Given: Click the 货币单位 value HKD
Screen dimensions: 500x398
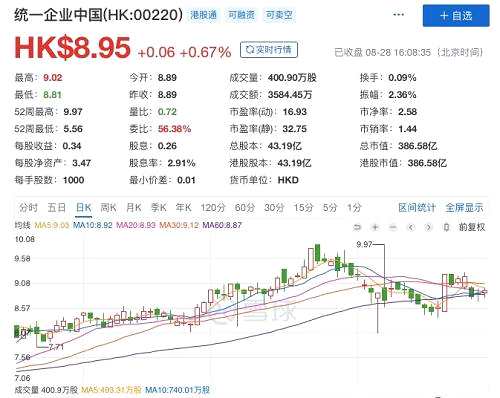Looking at the screenshot, I should [288, 180].
